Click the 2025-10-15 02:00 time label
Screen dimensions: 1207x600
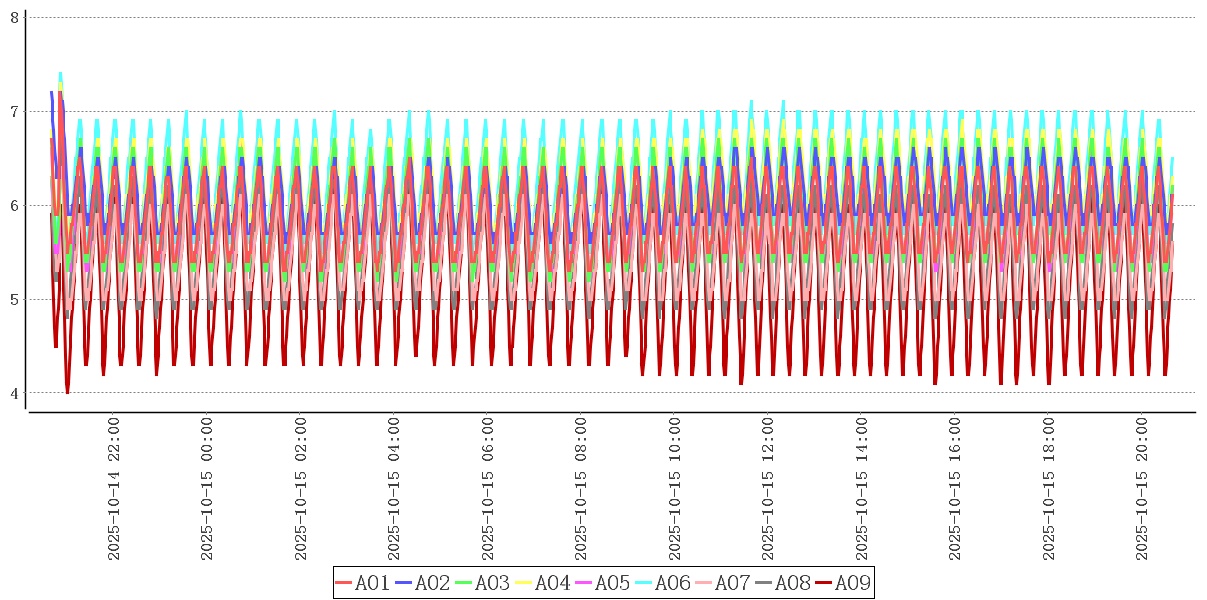click(300, 489)
